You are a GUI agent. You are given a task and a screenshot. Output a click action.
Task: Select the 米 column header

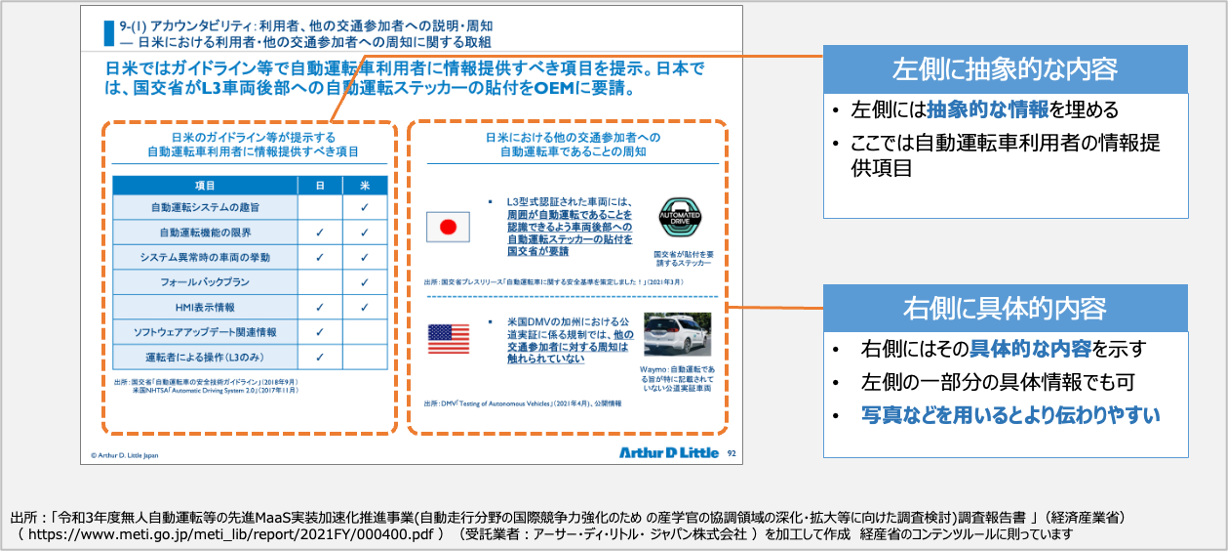click(x=365, y=185)
